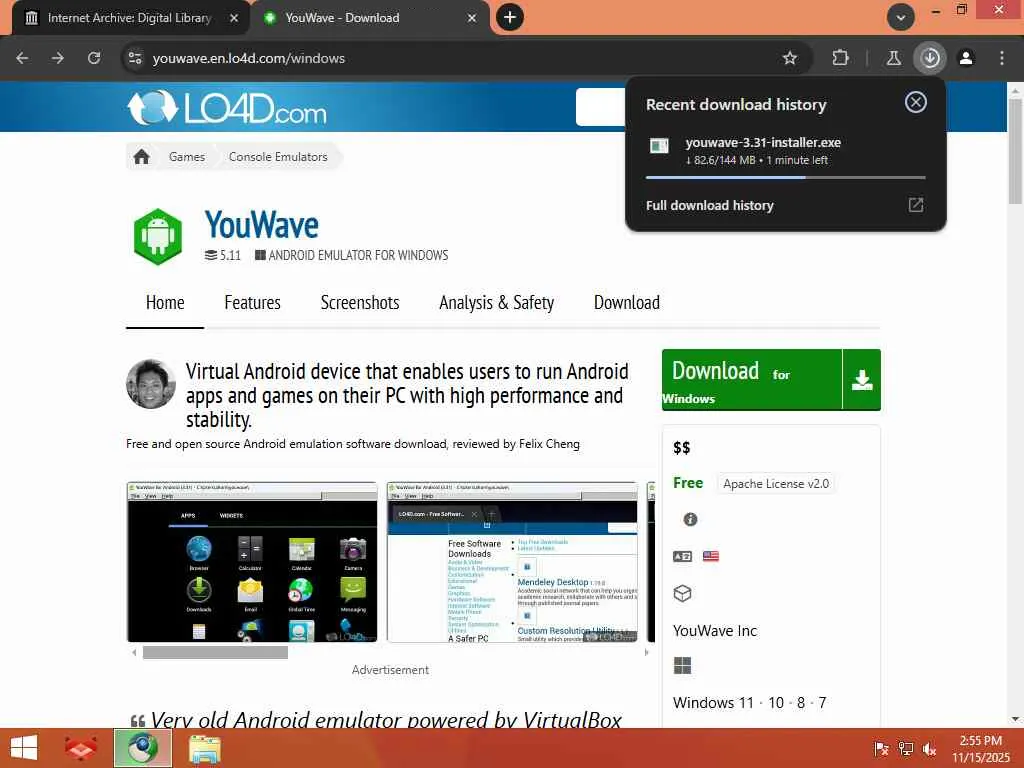The image size is (1024, 768).
Task: Click the download progress bar
Action: click(786, 177)
